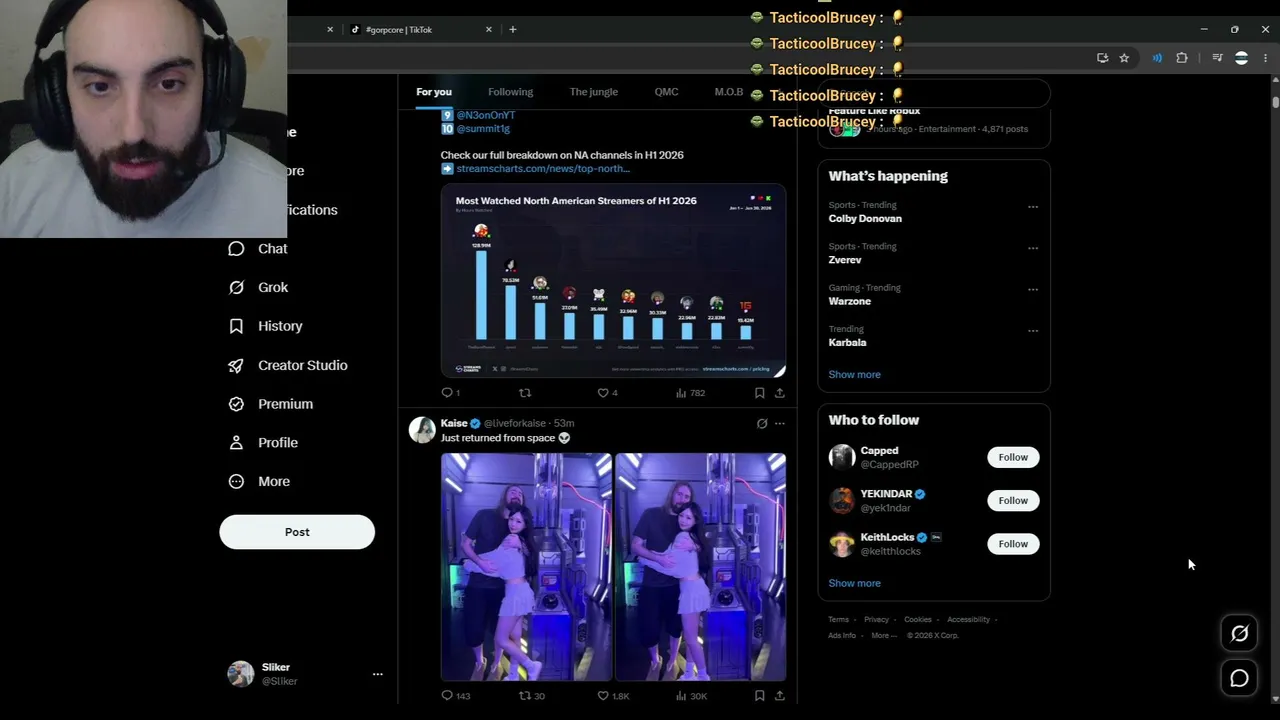The height and width of the screenshot is (720, 1280).
Task: Open the Premium verified badge item
Action: point(236,404)
